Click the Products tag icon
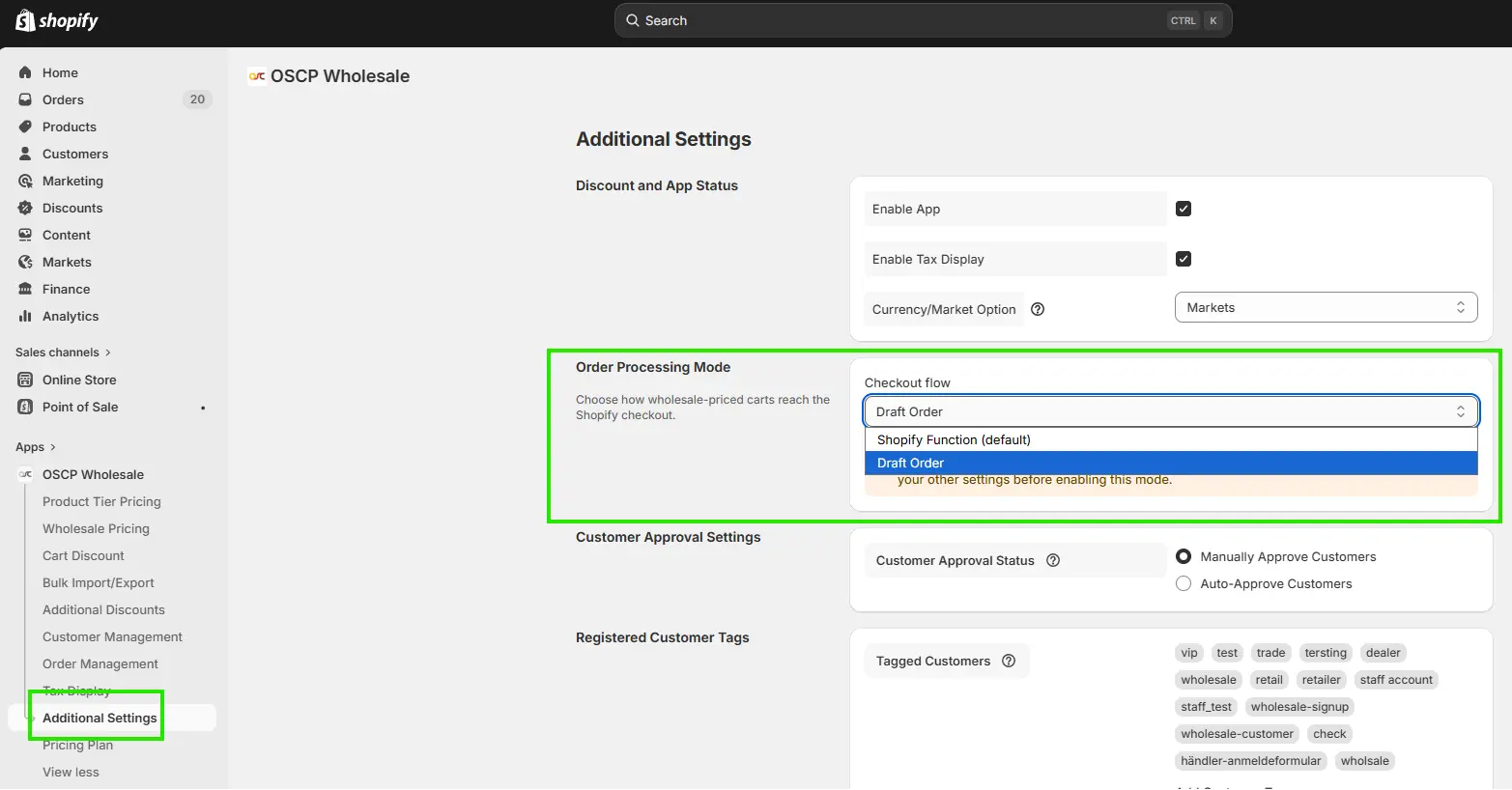The image size is (1512, 790). click(x=25, y=127)
